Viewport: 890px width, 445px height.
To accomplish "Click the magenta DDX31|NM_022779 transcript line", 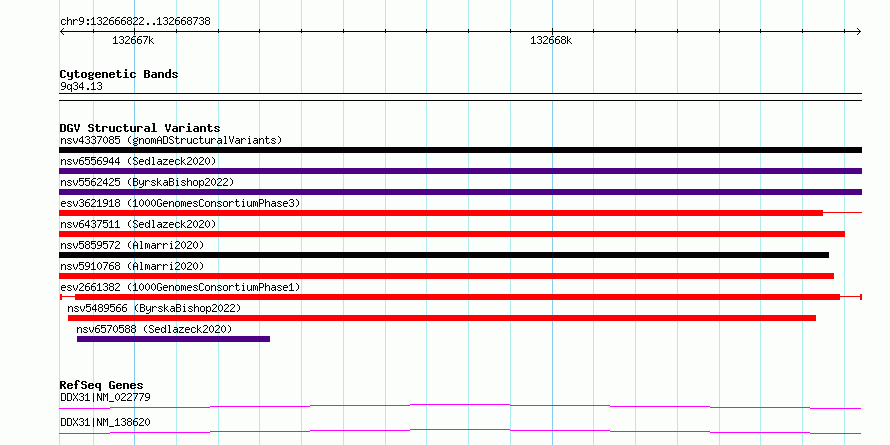I will click(460, 406).
